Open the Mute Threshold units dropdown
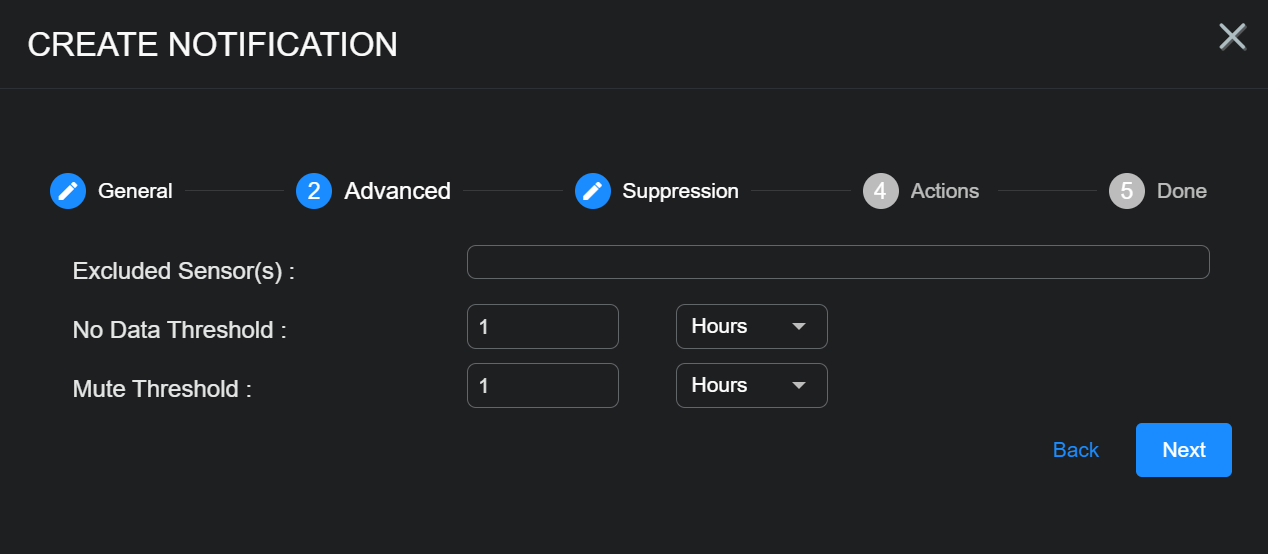Viewport: 1268px width, 554px height. pos(751,386)
